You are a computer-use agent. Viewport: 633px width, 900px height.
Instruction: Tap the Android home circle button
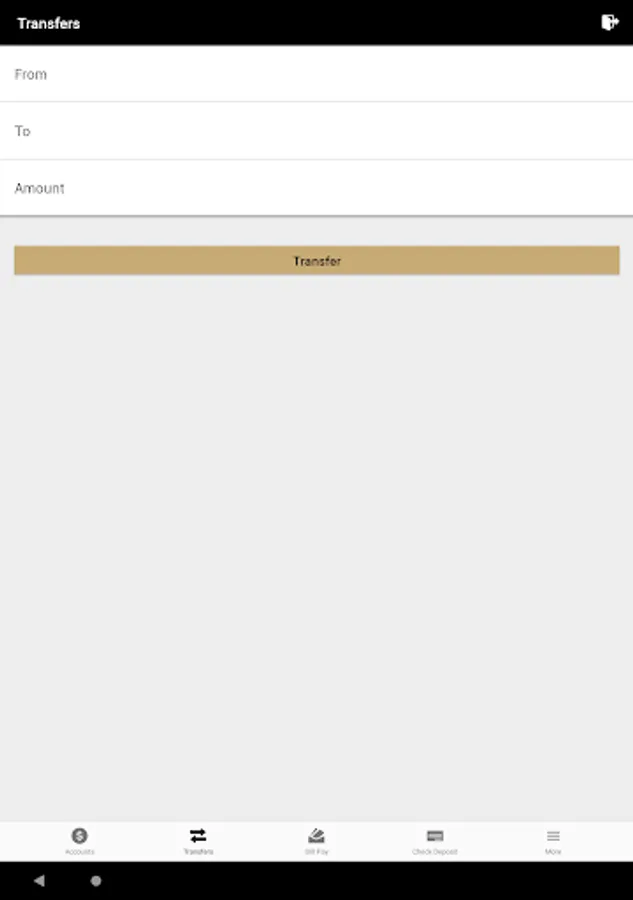click(96, 880)
